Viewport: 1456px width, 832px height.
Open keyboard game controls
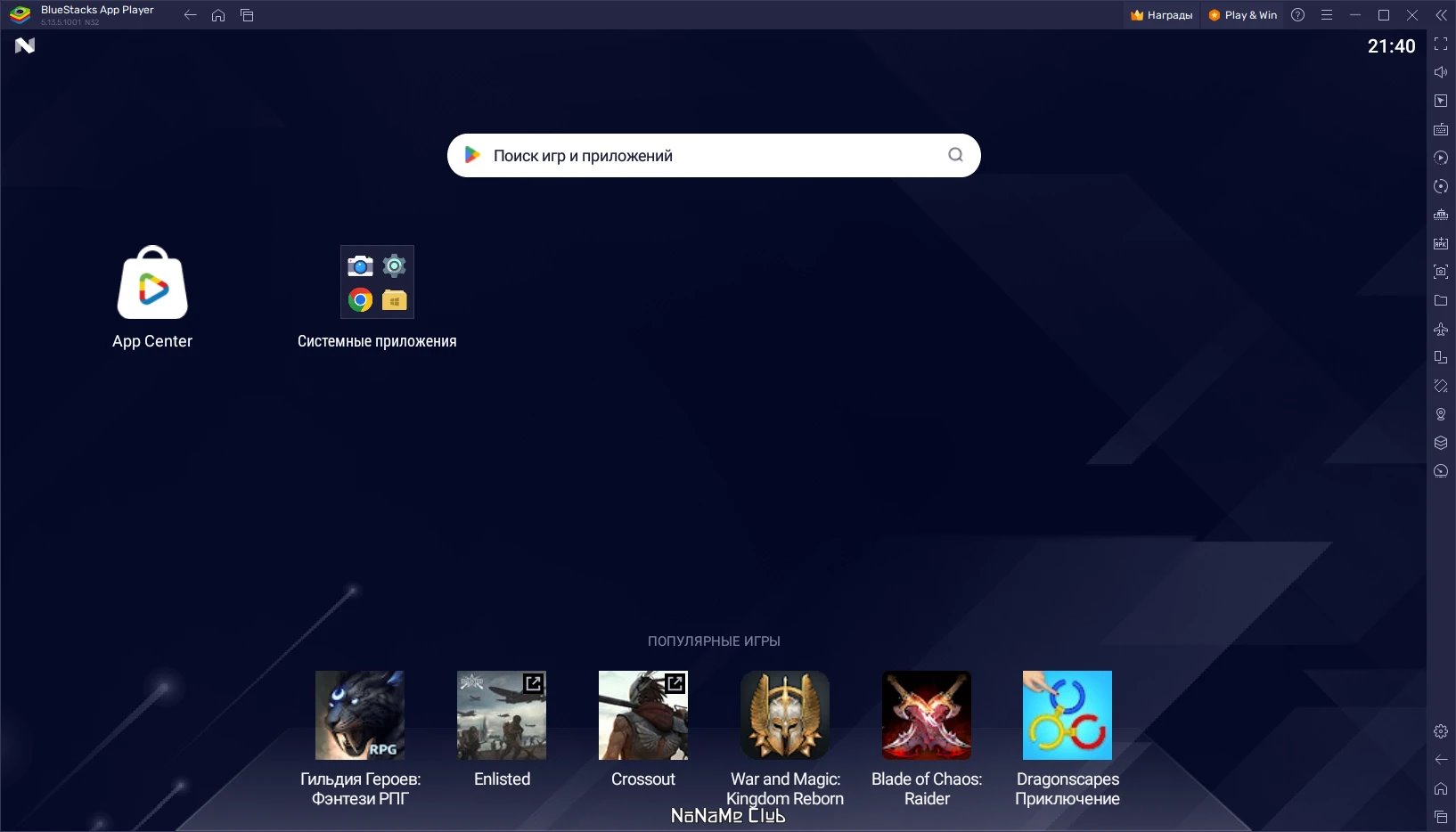click(x=1441, y=129)
